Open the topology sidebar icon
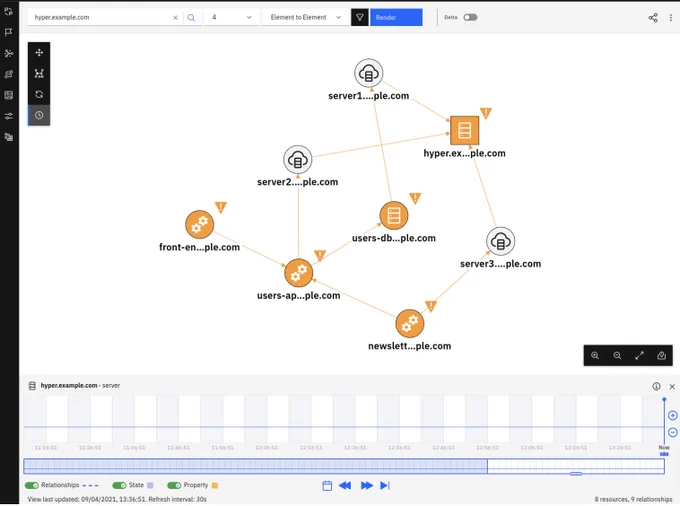The width and height of the screenshot is (680, 506). pos(9,53)
